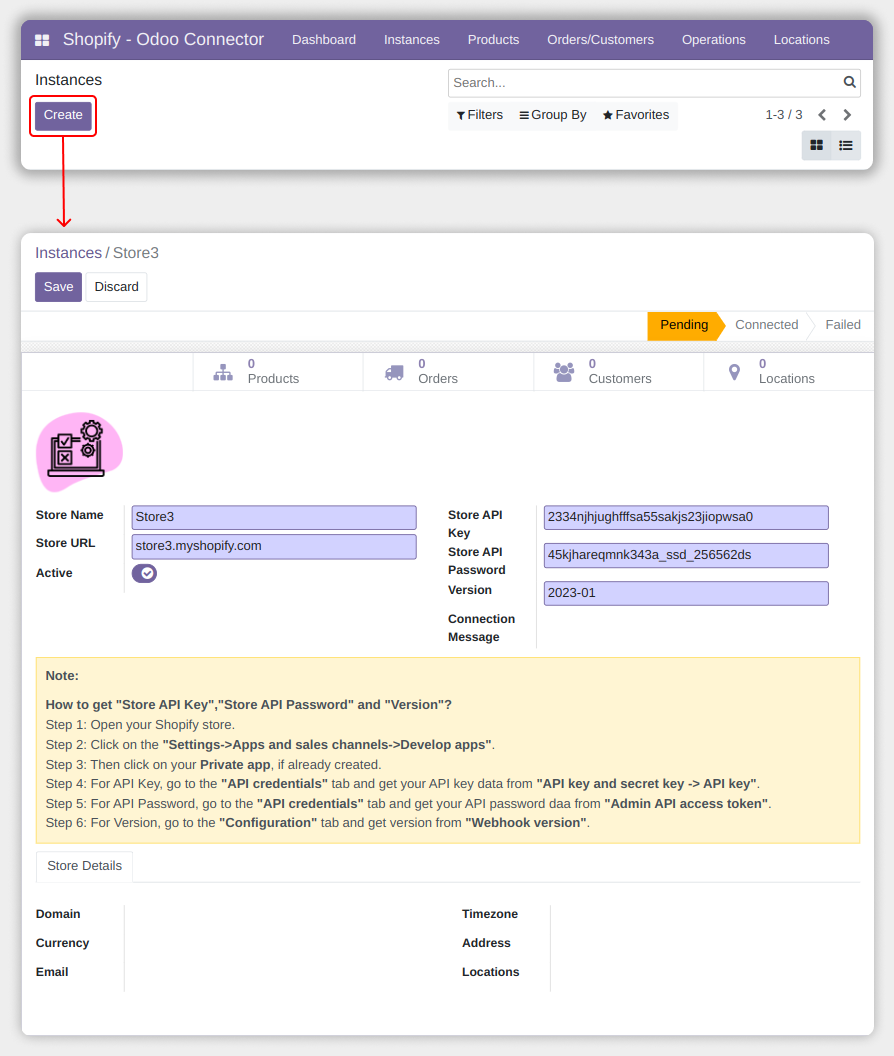Open the 0 Products stat button
Viewport: 894px width, 1056px height.
[x=278, y=372]
